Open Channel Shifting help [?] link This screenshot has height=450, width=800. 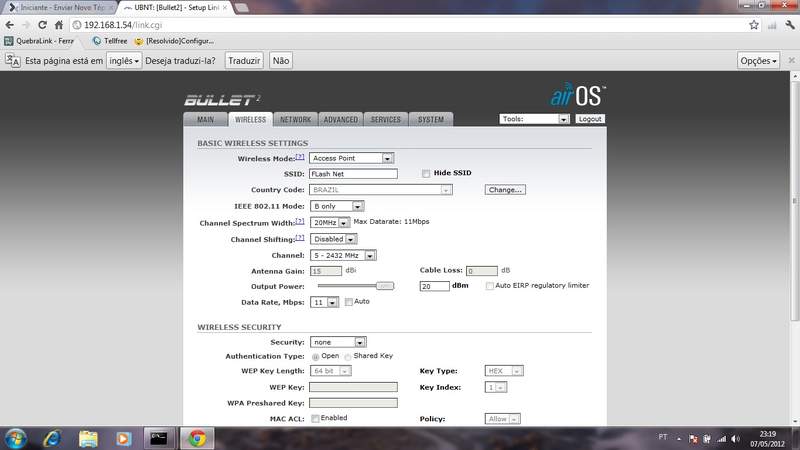[299, 238]
